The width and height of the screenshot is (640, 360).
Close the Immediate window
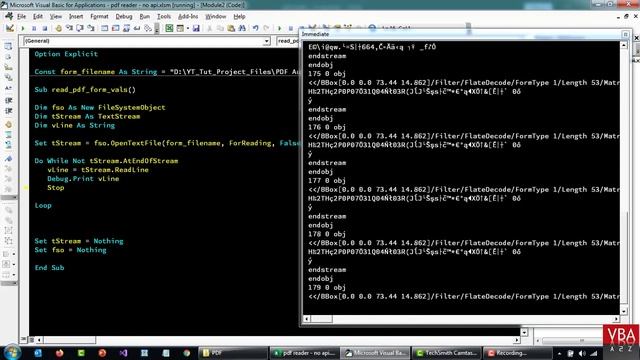(x=625, y=34)
